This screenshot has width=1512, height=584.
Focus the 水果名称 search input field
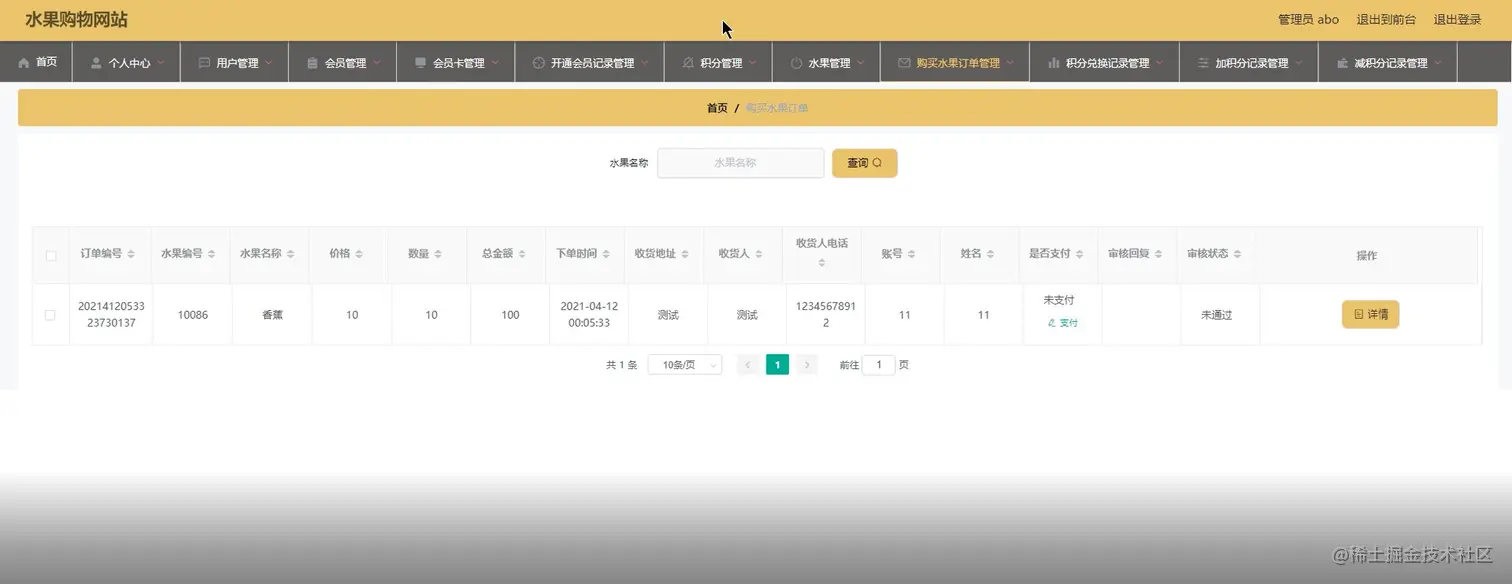pyautogui.click(x=740, y=163)
